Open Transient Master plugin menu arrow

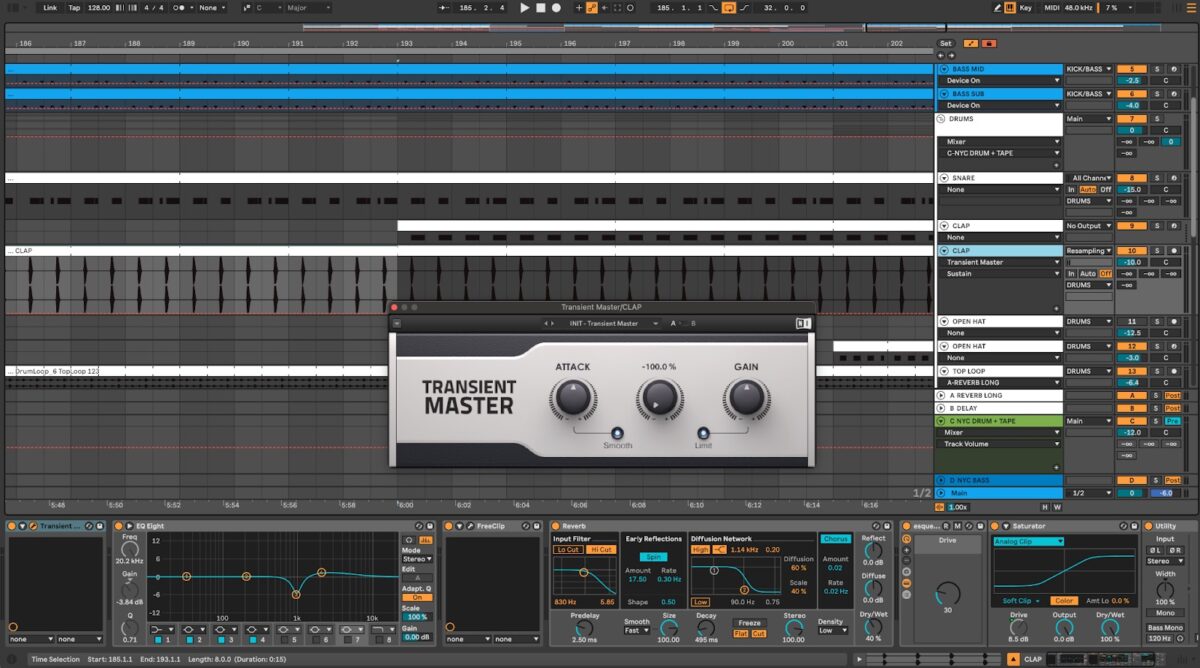coord(396,323)
